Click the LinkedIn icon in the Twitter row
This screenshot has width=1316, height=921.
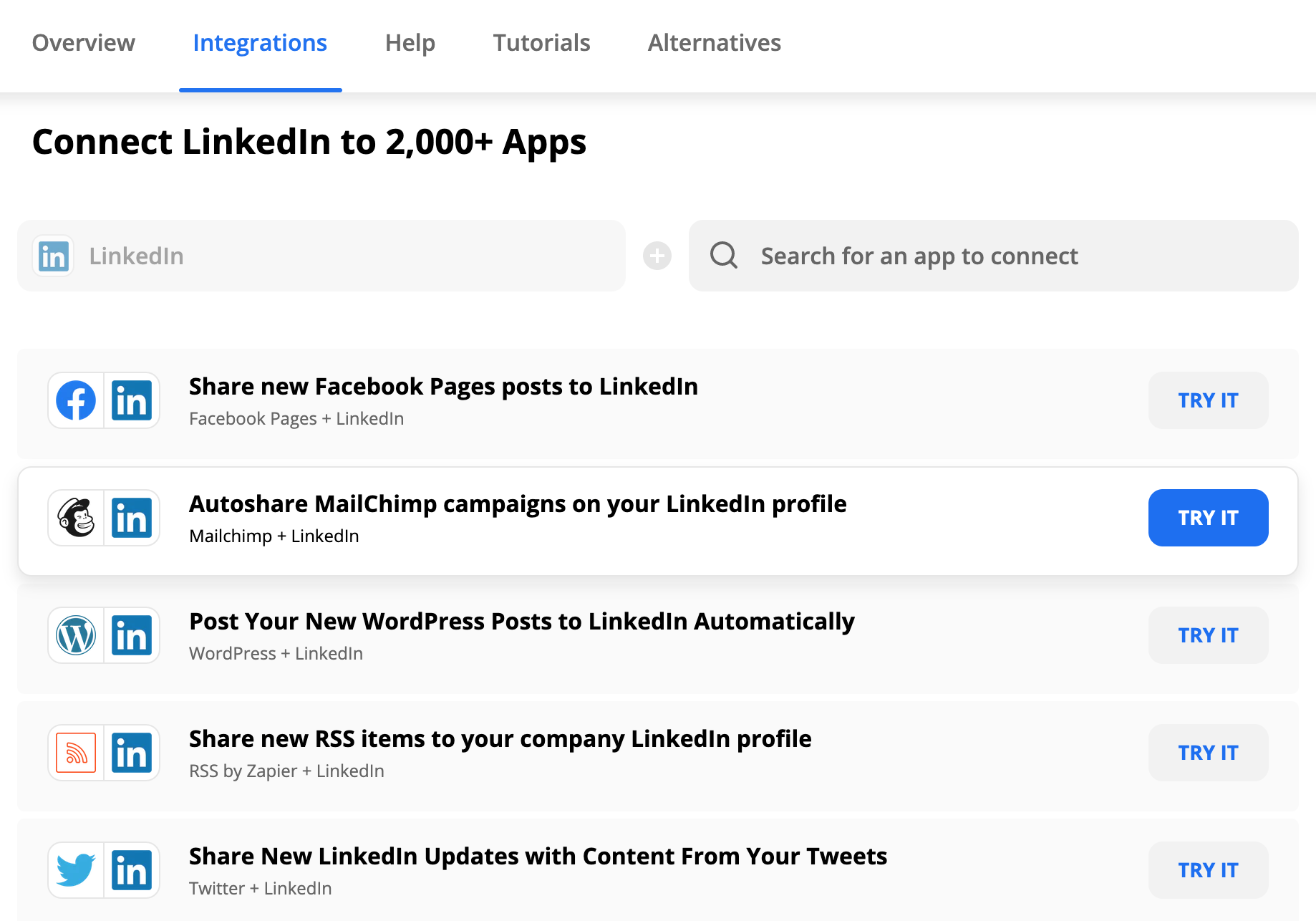pyautogui.click(x=132, y=870)
